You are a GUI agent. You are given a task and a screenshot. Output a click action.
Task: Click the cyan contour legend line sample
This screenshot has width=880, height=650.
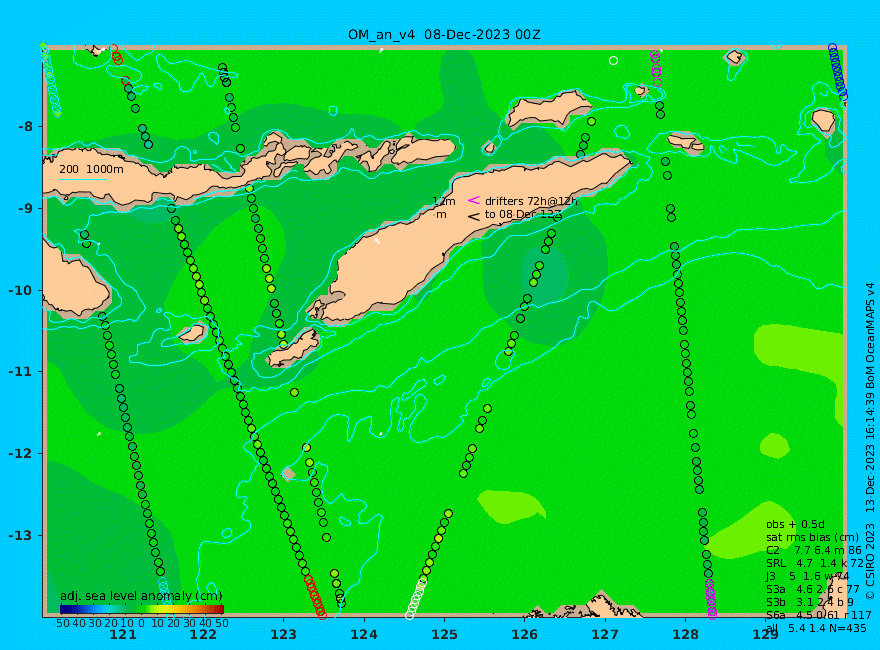[83, 180]
